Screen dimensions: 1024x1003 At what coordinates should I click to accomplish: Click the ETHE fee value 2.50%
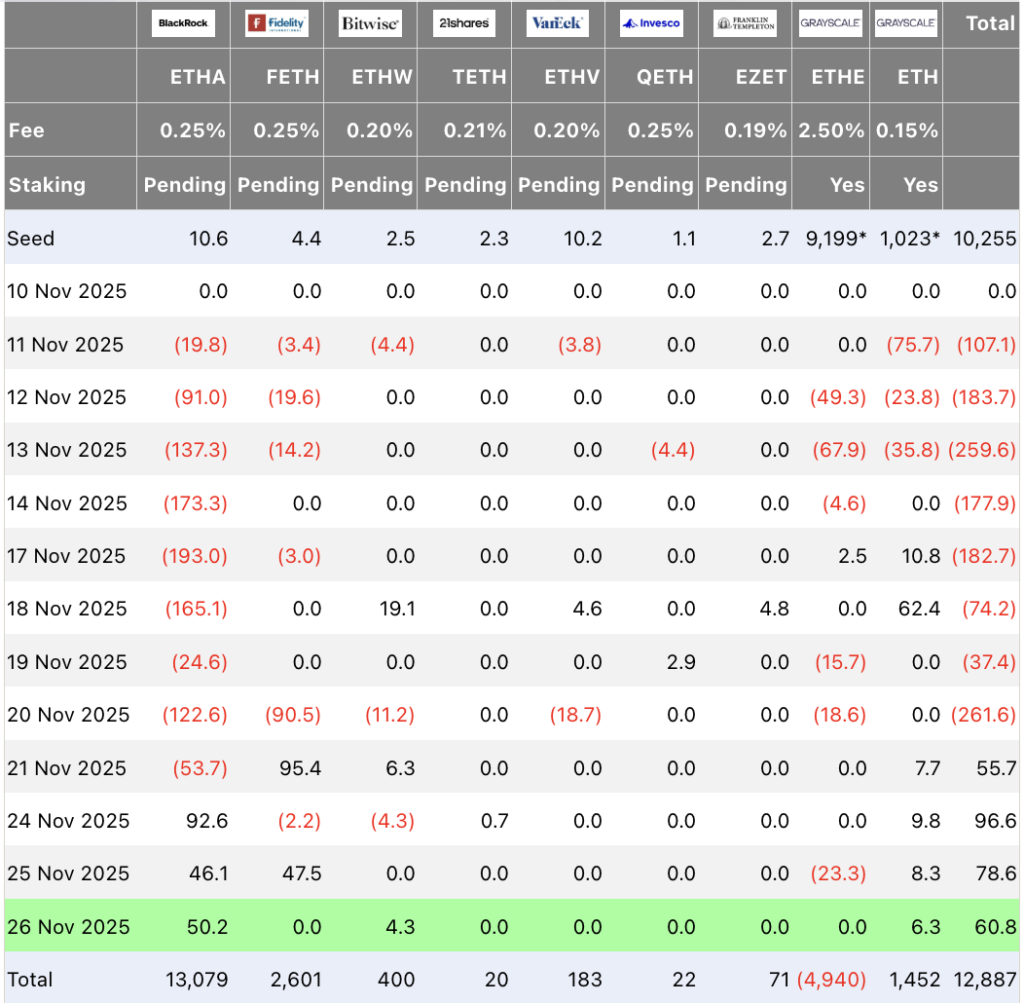831,130
